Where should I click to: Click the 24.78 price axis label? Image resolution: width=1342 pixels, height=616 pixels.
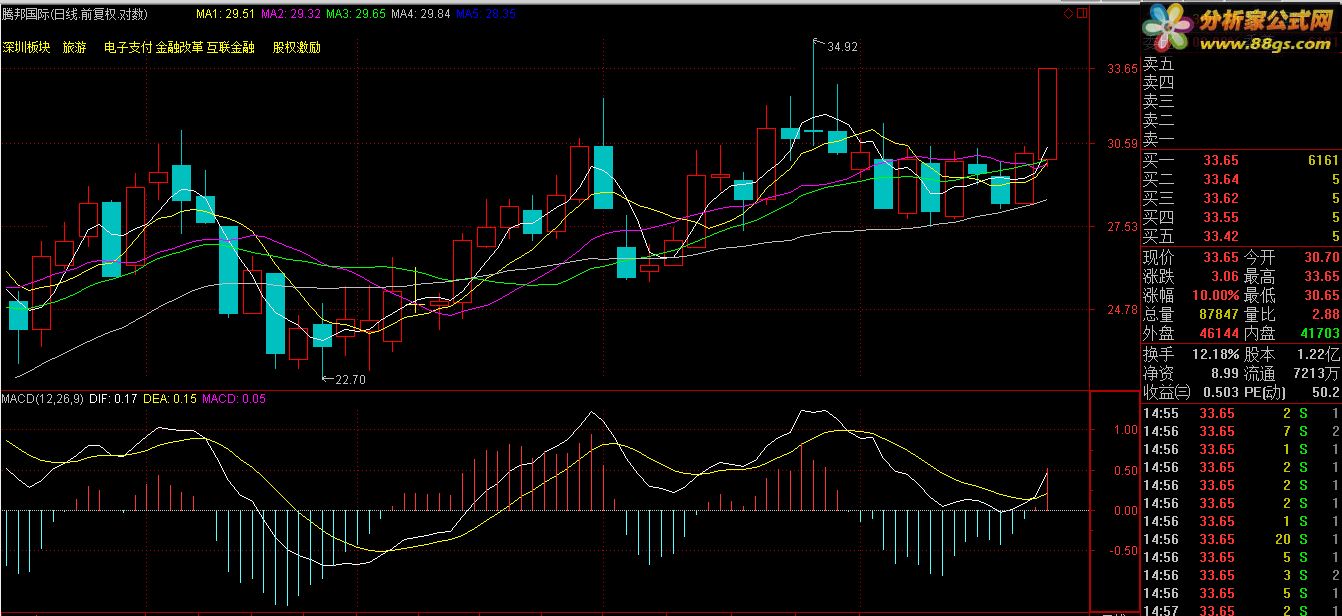1122,311
